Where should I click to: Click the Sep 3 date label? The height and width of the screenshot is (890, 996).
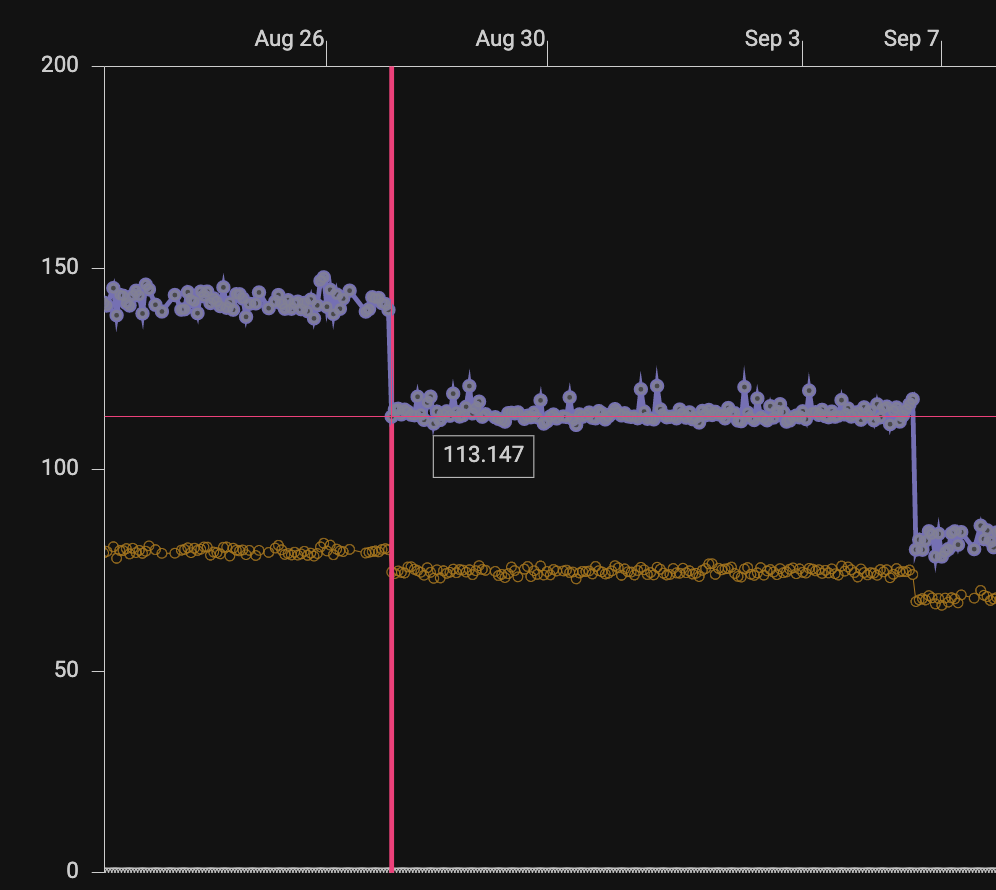tap(772, 39)
